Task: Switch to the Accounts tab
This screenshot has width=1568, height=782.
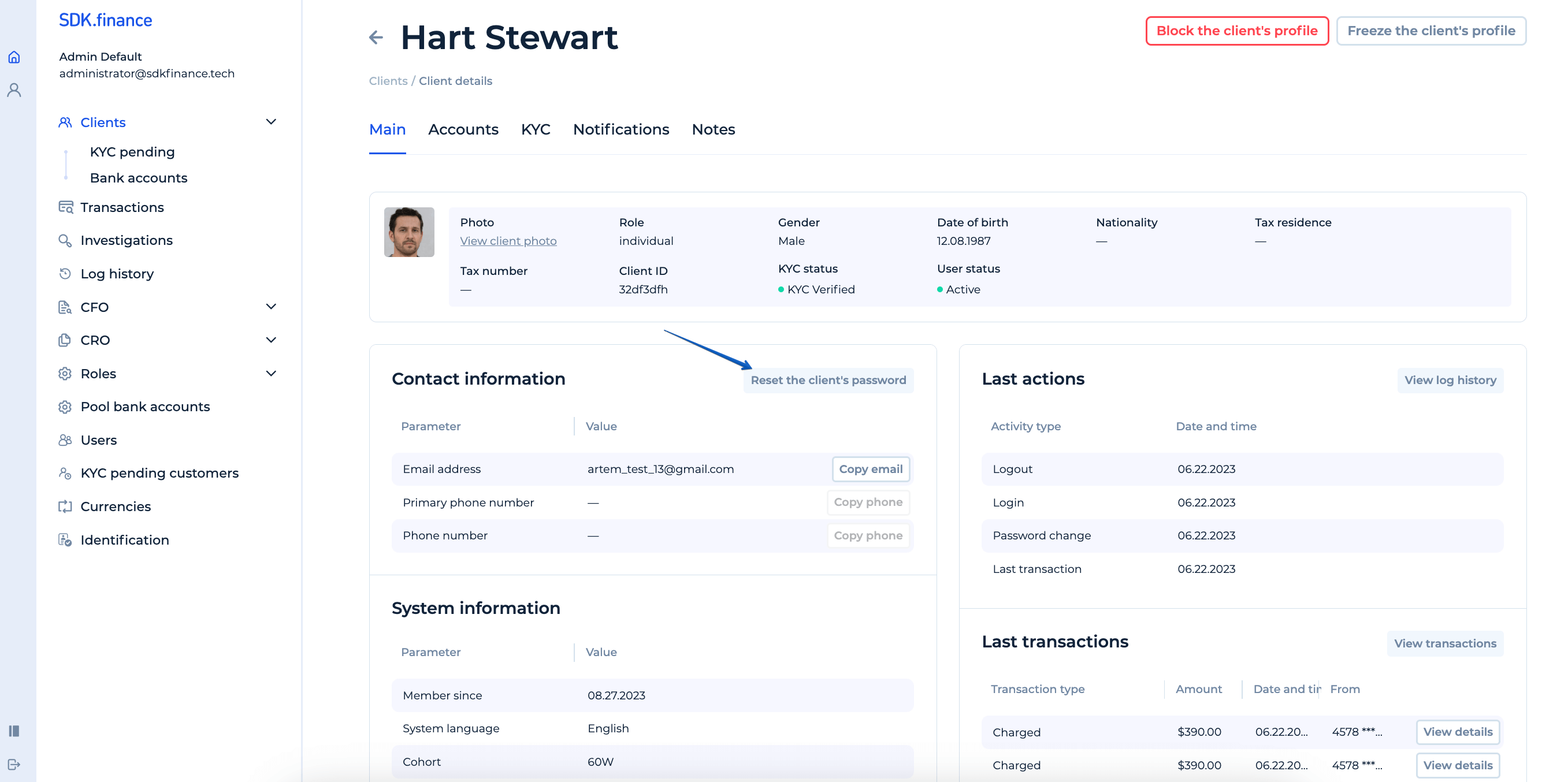Action: tap(463, 129)
